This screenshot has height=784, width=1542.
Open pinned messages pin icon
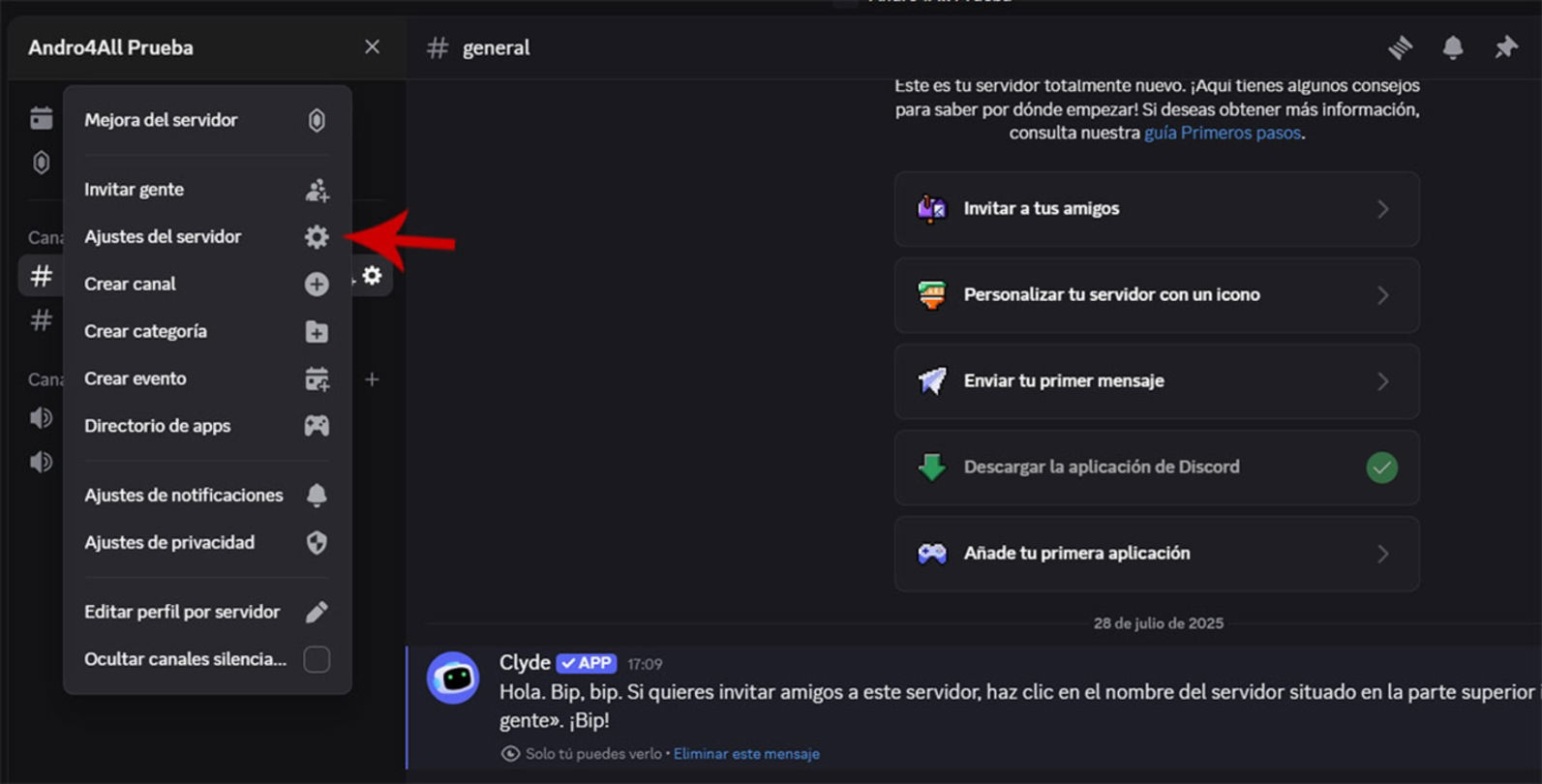[x=1505, y=47]
